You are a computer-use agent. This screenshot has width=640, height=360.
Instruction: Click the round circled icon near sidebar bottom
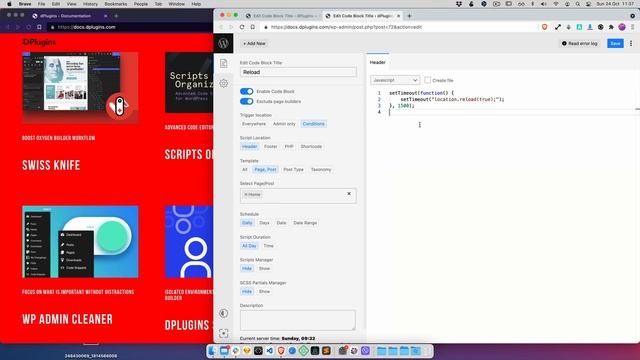[223, 313]
